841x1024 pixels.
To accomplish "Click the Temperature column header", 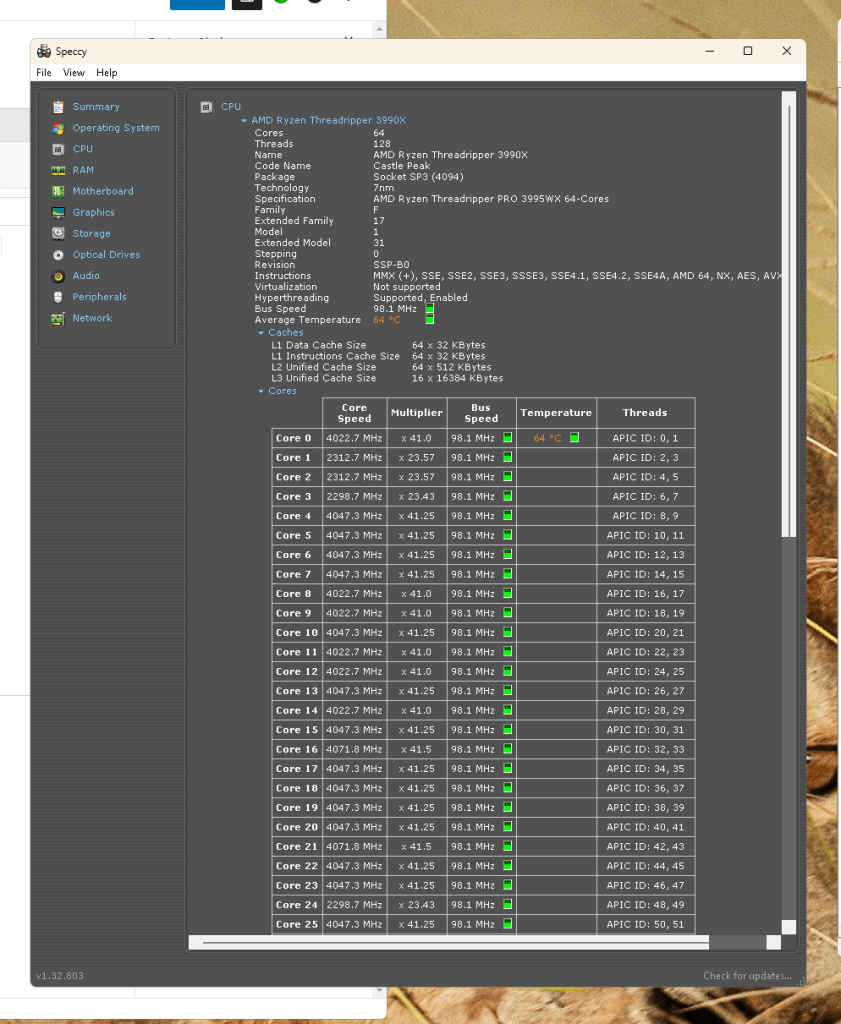I will (x=556, y=413).
